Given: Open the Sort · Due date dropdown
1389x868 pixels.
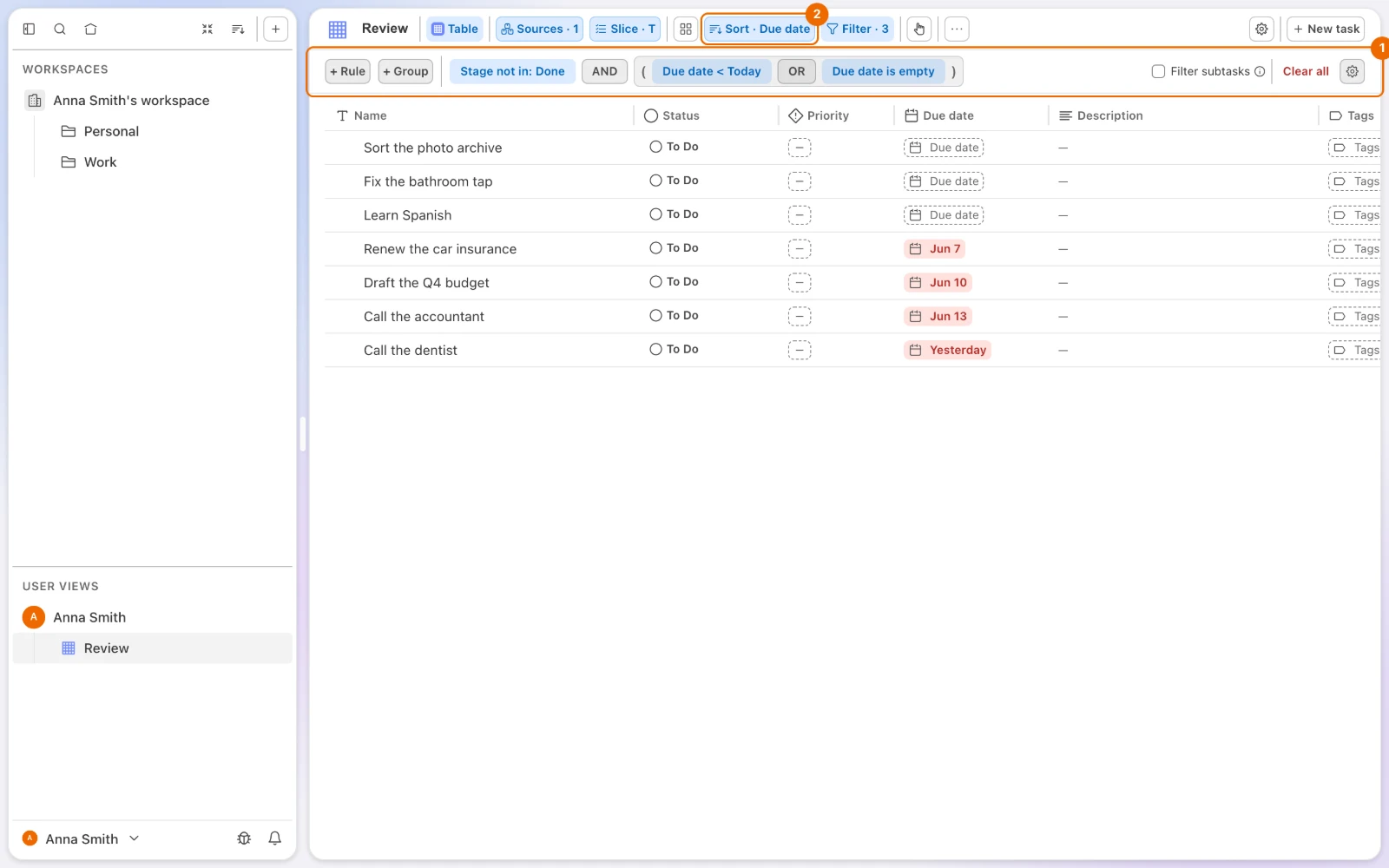Looking at the screenshot, I should [x=760, y=29].
